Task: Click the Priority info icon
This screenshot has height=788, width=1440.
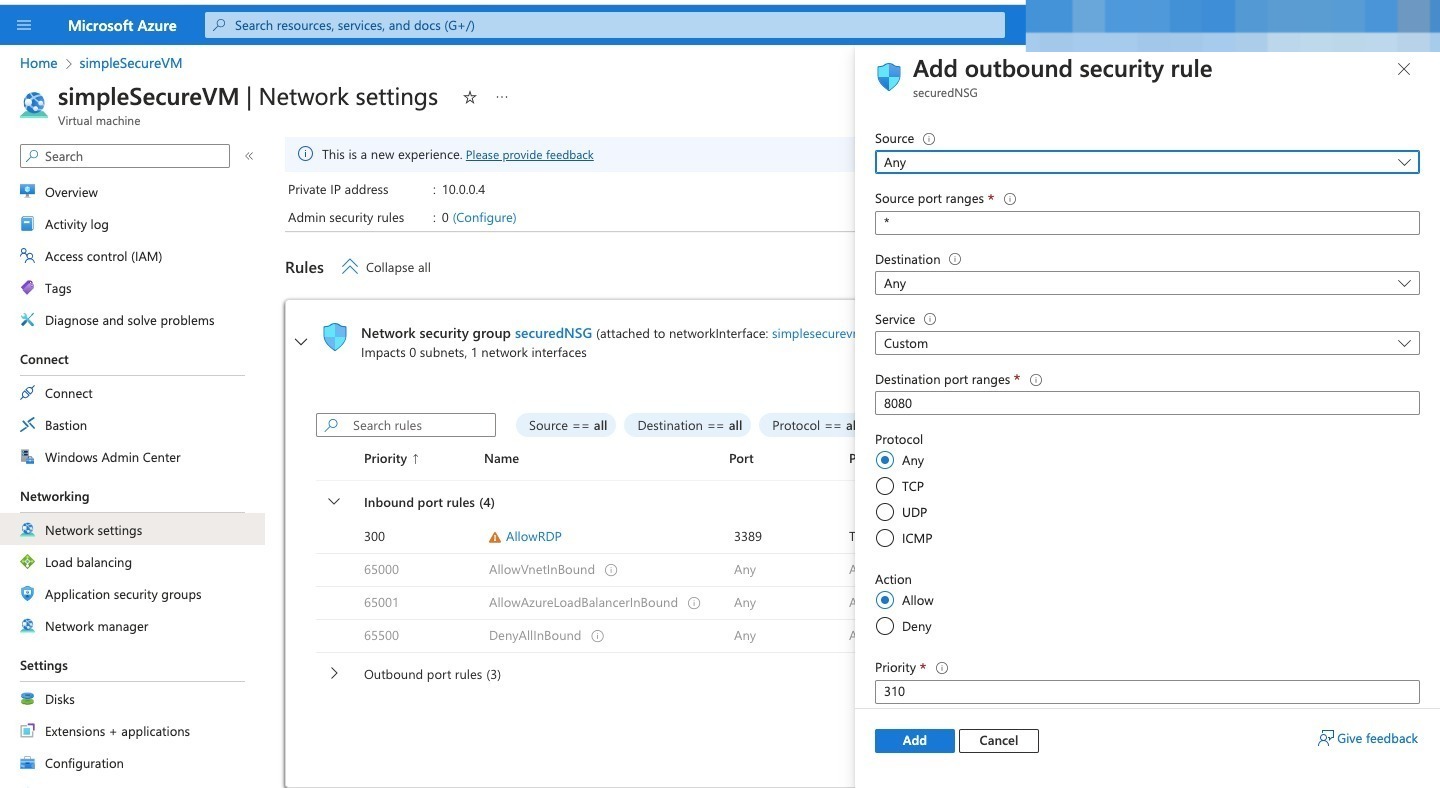Action: tap(942, 668)
